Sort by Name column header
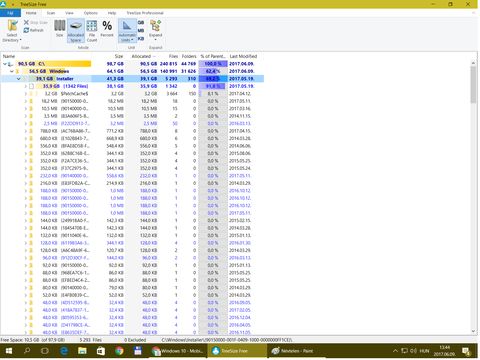480x360 pixels. pos(9,56)
